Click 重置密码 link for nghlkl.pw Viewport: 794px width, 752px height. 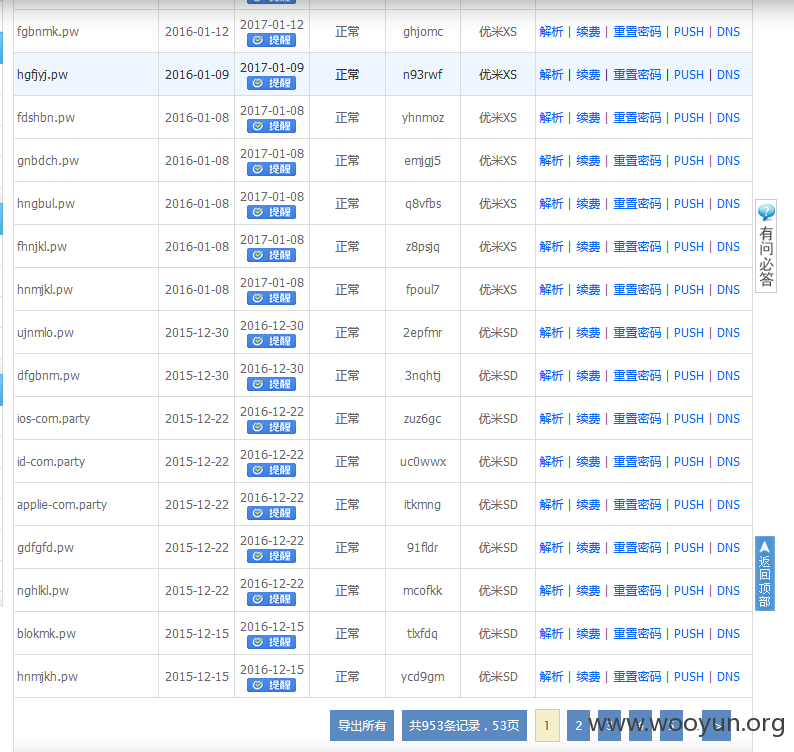(x=637, y=590)
